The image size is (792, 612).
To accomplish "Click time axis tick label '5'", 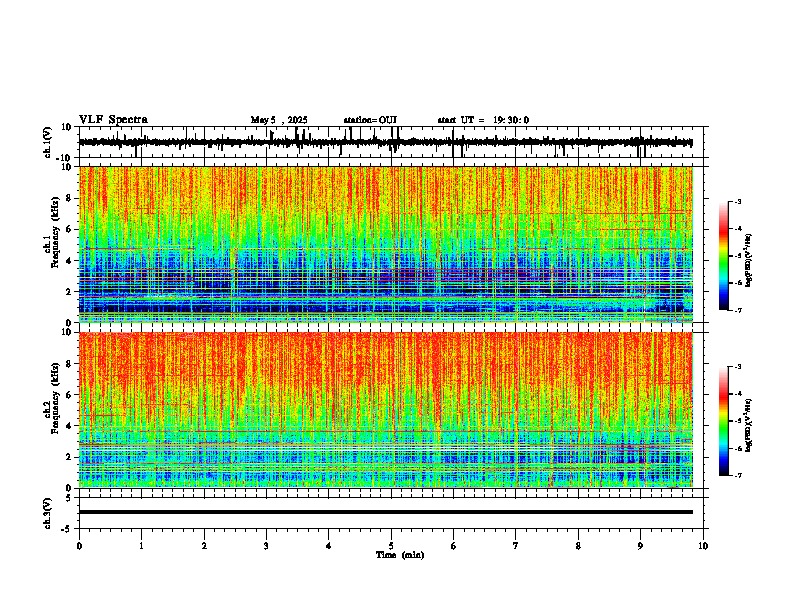I will (391, 546).
